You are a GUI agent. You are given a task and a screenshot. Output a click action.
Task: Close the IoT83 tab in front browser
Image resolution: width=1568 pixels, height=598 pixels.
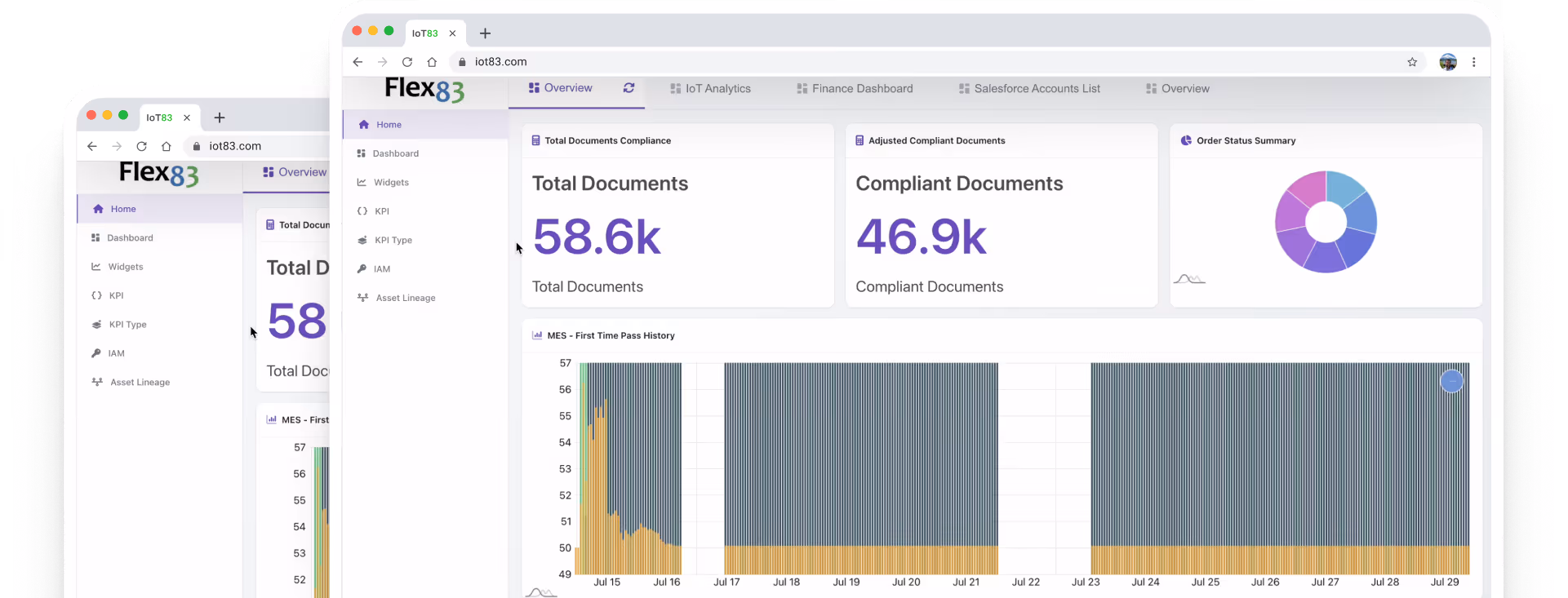pos(452,33)
